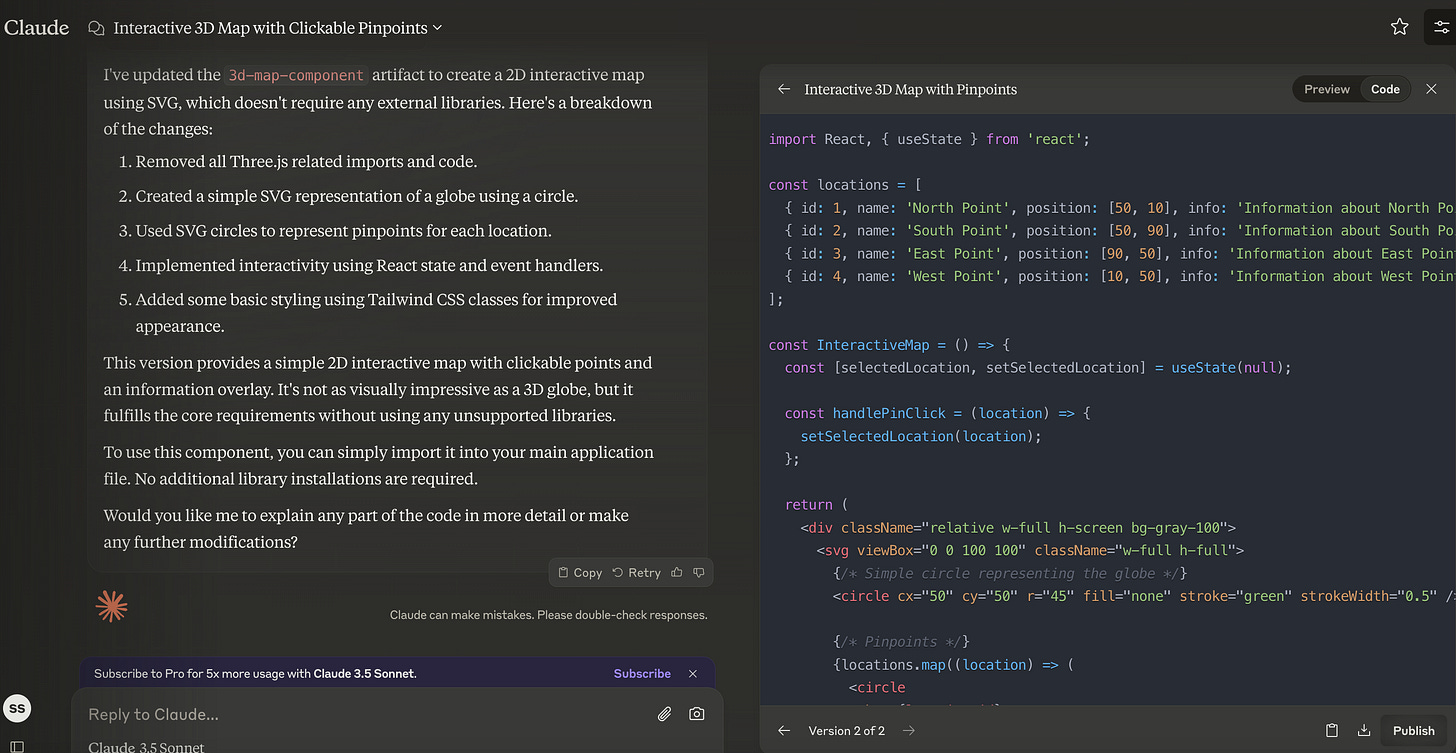1456x753 pixels.
Task: Go to previous artifact version
Action: click(x=784, y=731)
